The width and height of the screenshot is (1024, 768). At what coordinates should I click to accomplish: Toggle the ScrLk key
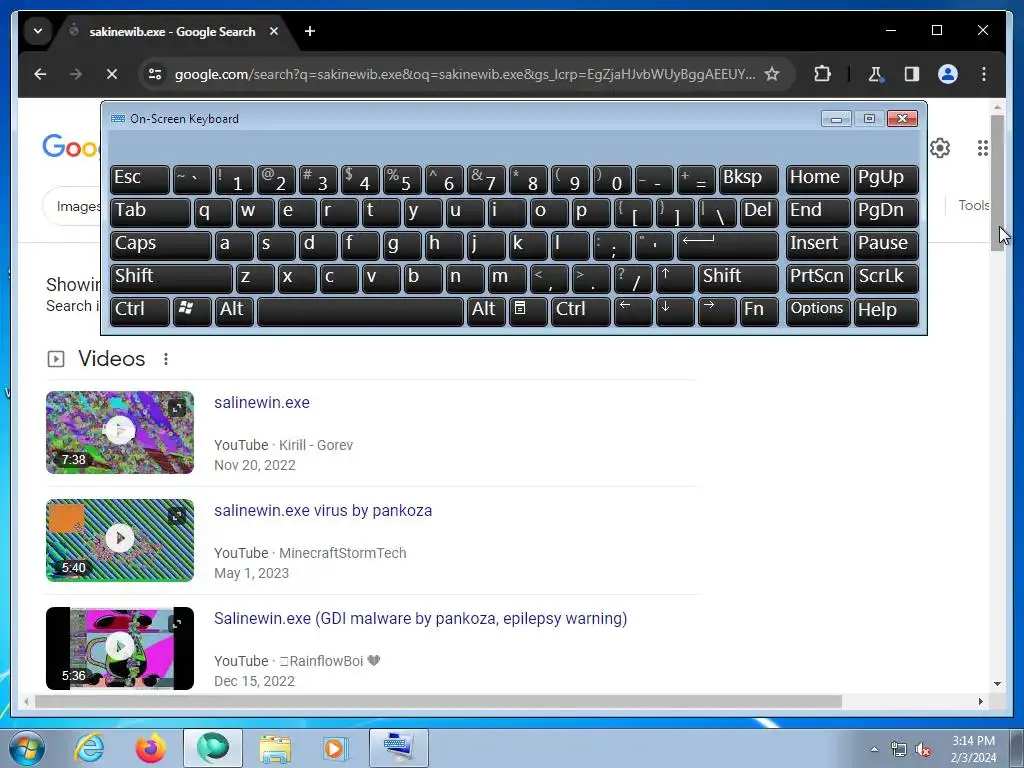point(886,278)
